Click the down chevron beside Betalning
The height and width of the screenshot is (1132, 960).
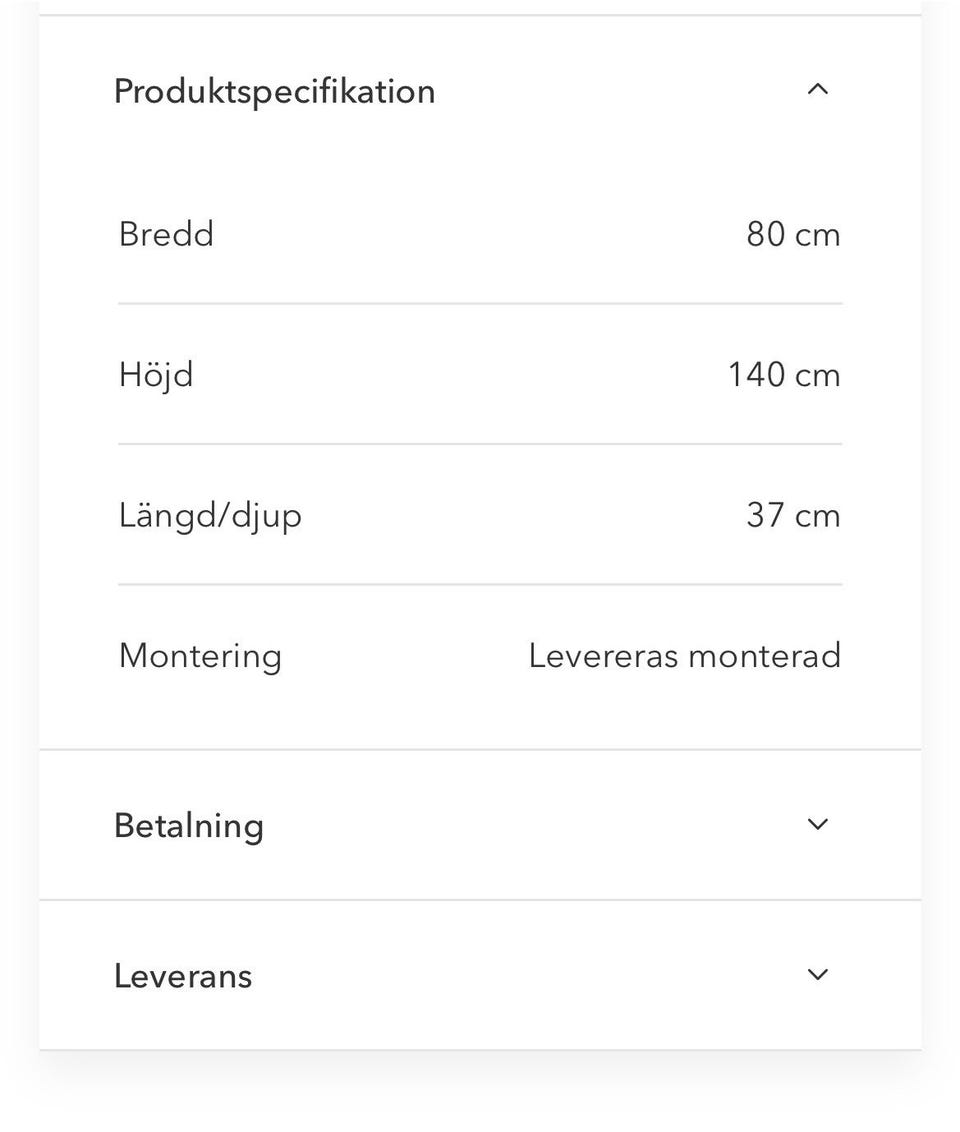click(x=817, y=825)
